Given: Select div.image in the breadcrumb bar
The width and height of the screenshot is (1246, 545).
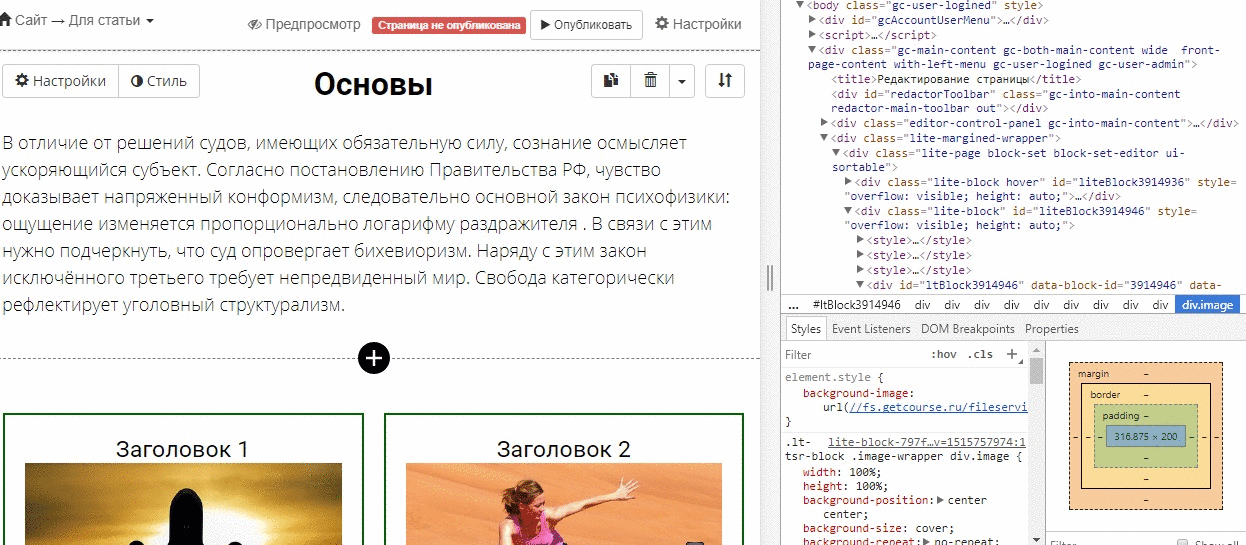Looking at the screenshot, I should point(1207,305).
